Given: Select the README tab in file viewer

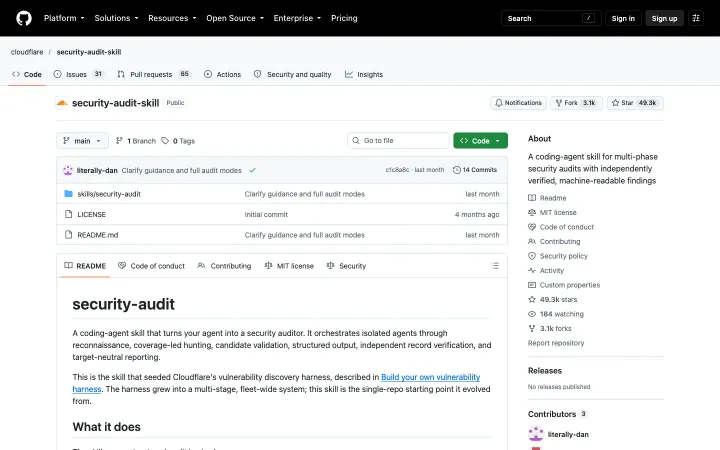Looking at the screenshot, I should 85,266.
